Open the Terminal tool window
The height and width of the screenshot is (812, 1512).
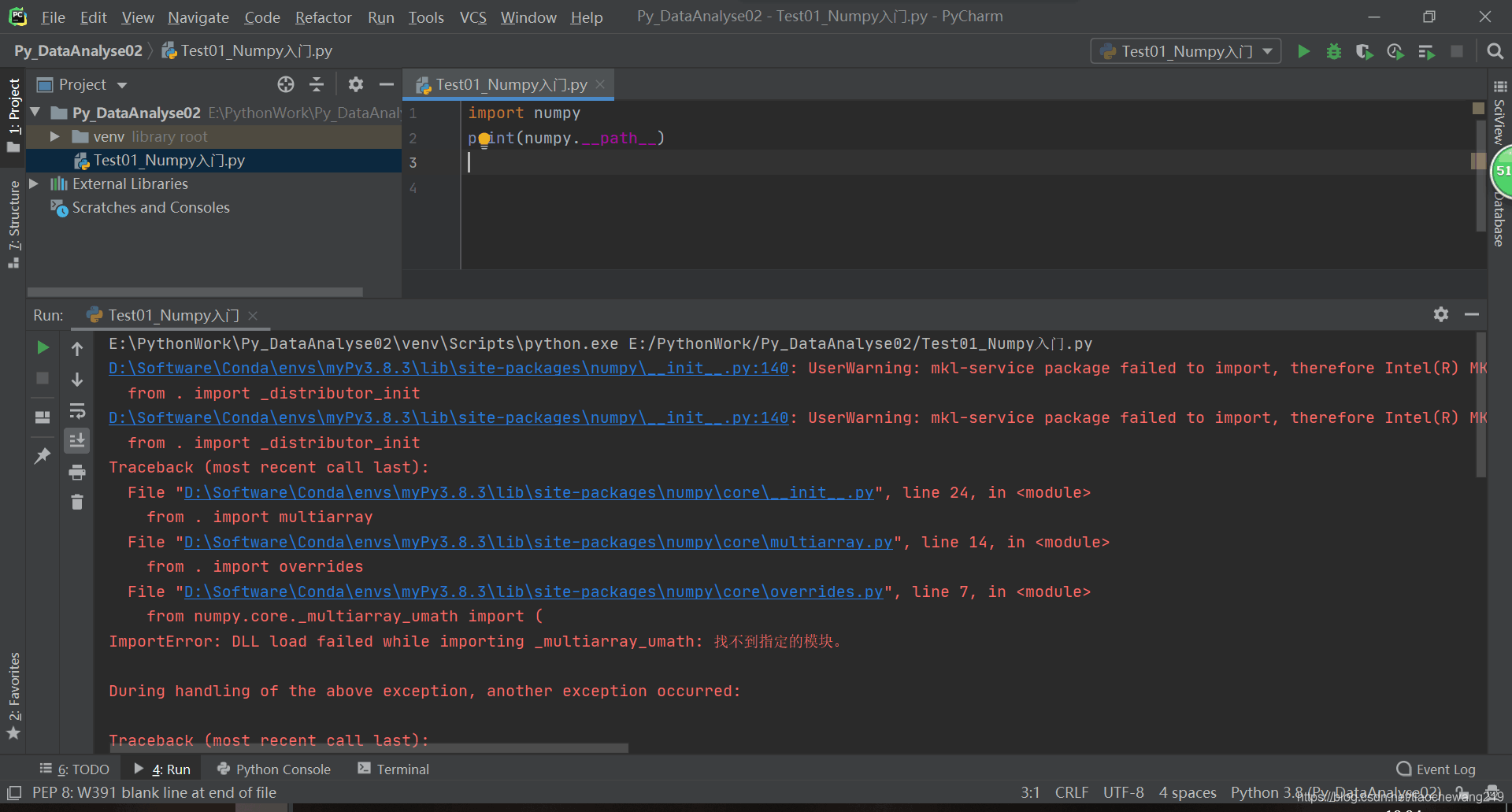coord(393,769)
